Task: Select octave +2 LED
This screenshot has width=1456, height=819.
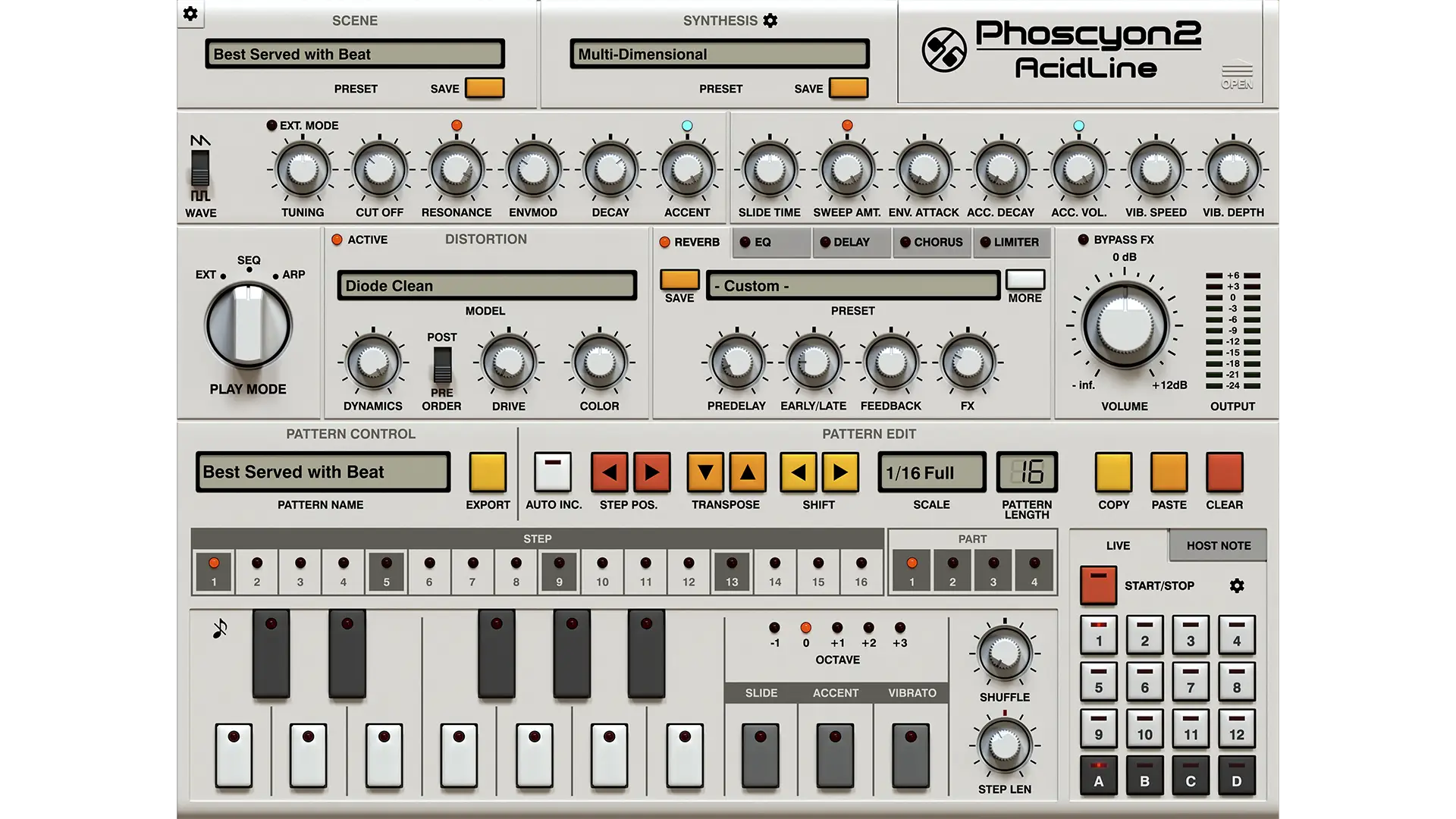Action: point(868,628)
